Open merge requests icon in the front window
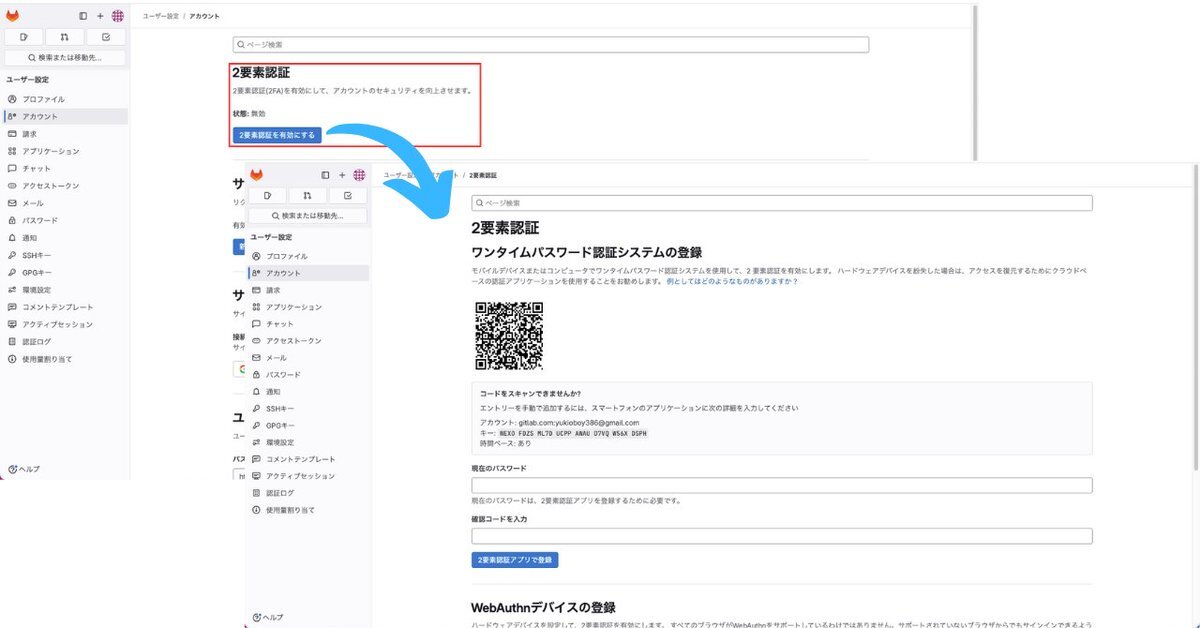Screen dimensions: 1200x628 click(307, 195)
